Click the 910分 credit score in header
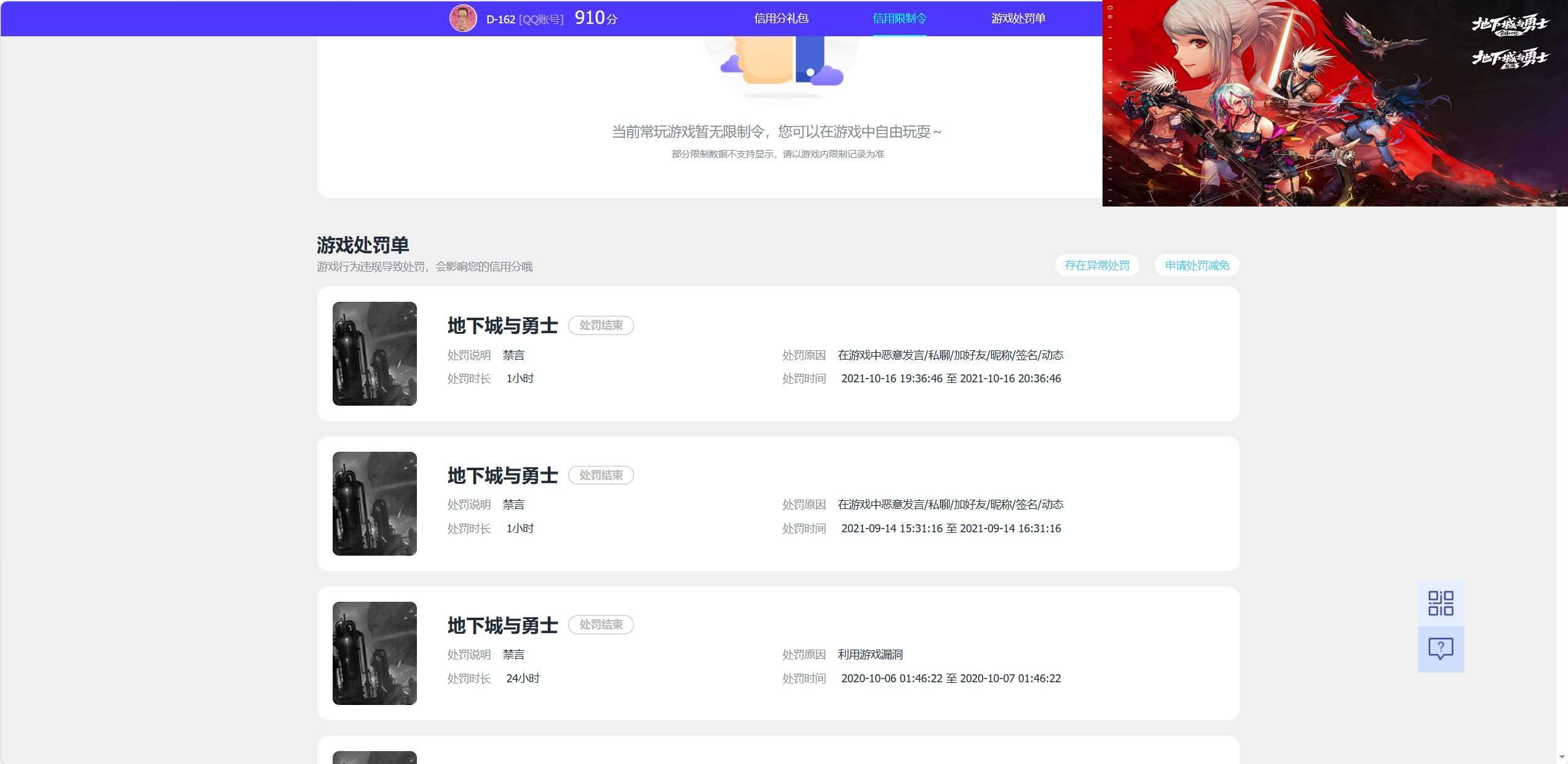The height and width of the screenshot is (764, 1568). [596, 18]
